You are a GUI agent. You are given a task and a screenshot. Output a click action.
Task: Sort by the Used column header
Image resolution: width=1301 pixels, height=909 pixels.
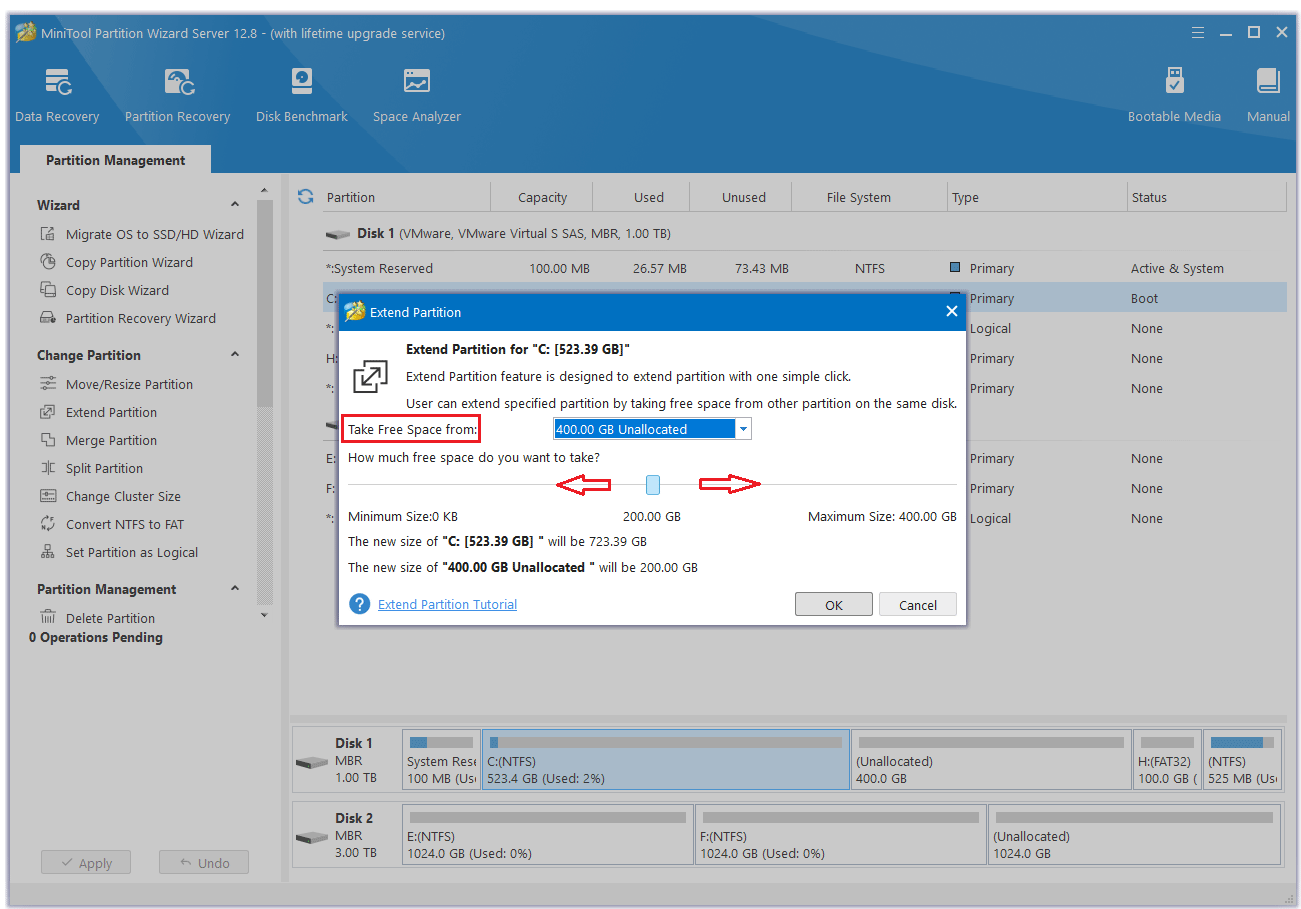pos(642,197)
